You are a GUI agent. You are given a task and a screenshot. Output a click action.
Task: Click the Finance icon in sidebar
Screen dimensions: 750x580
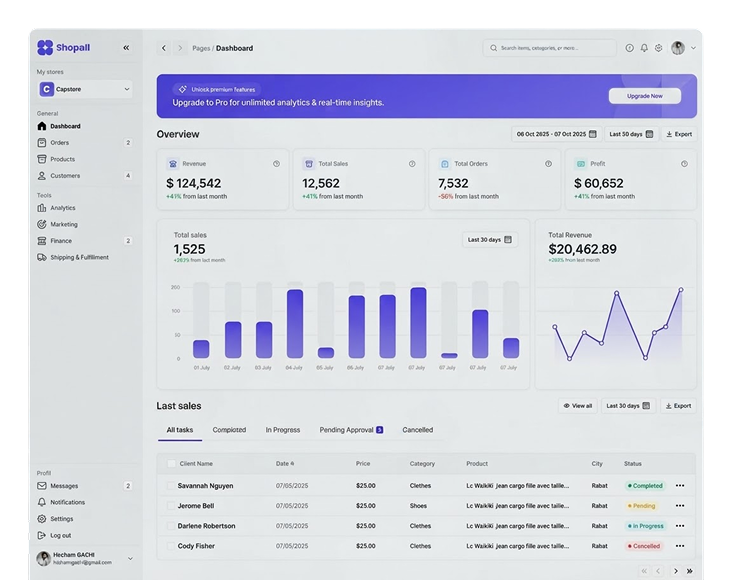click(42, 241)
